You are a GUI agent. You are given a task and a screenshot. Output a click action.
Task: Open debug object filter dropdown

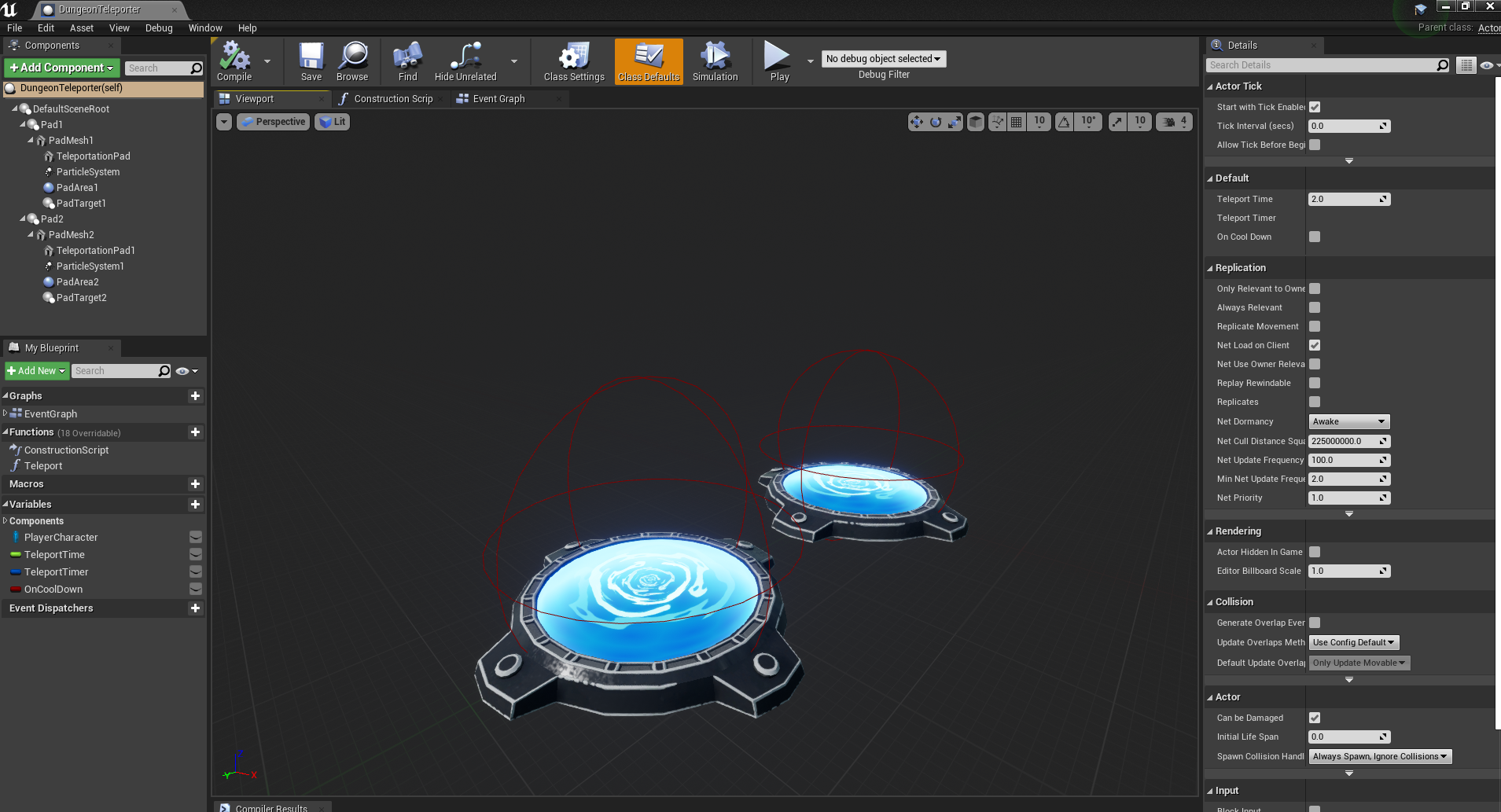coord(884,59)
